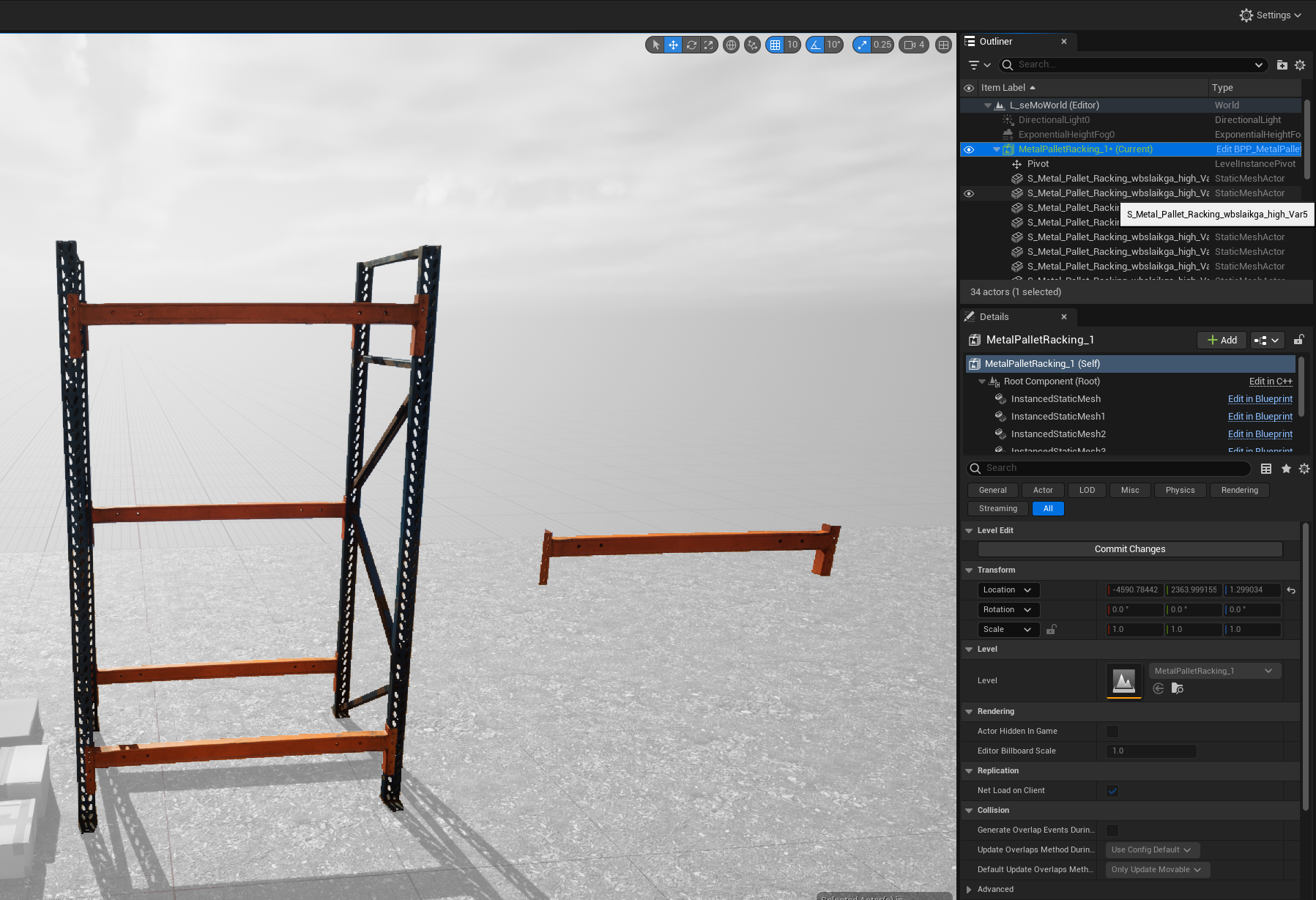Browse to Level asset in Content Browser icon
Image resolution: width=1316 pixels, height=900 pixels.
coord(1178,688)
